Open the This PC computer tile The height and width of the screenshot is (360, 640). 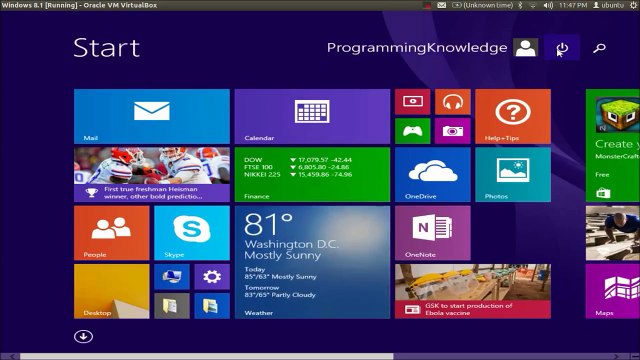pos(172,277)
